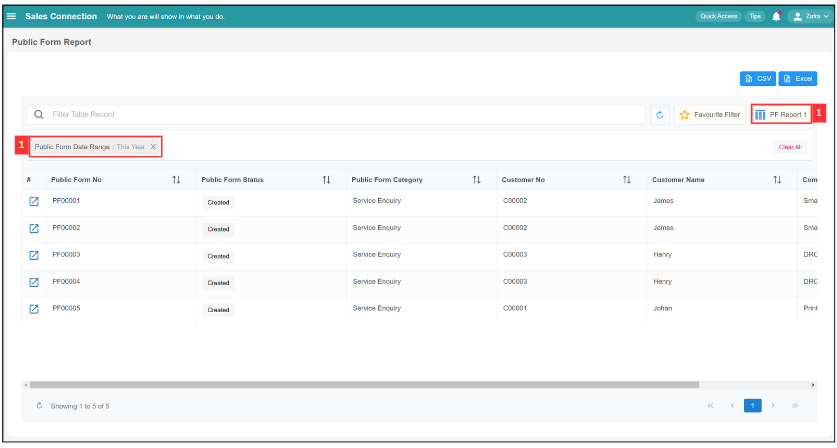The image size is (837, 448).
Task: Click customer name Johan
Action: (662, 308)
